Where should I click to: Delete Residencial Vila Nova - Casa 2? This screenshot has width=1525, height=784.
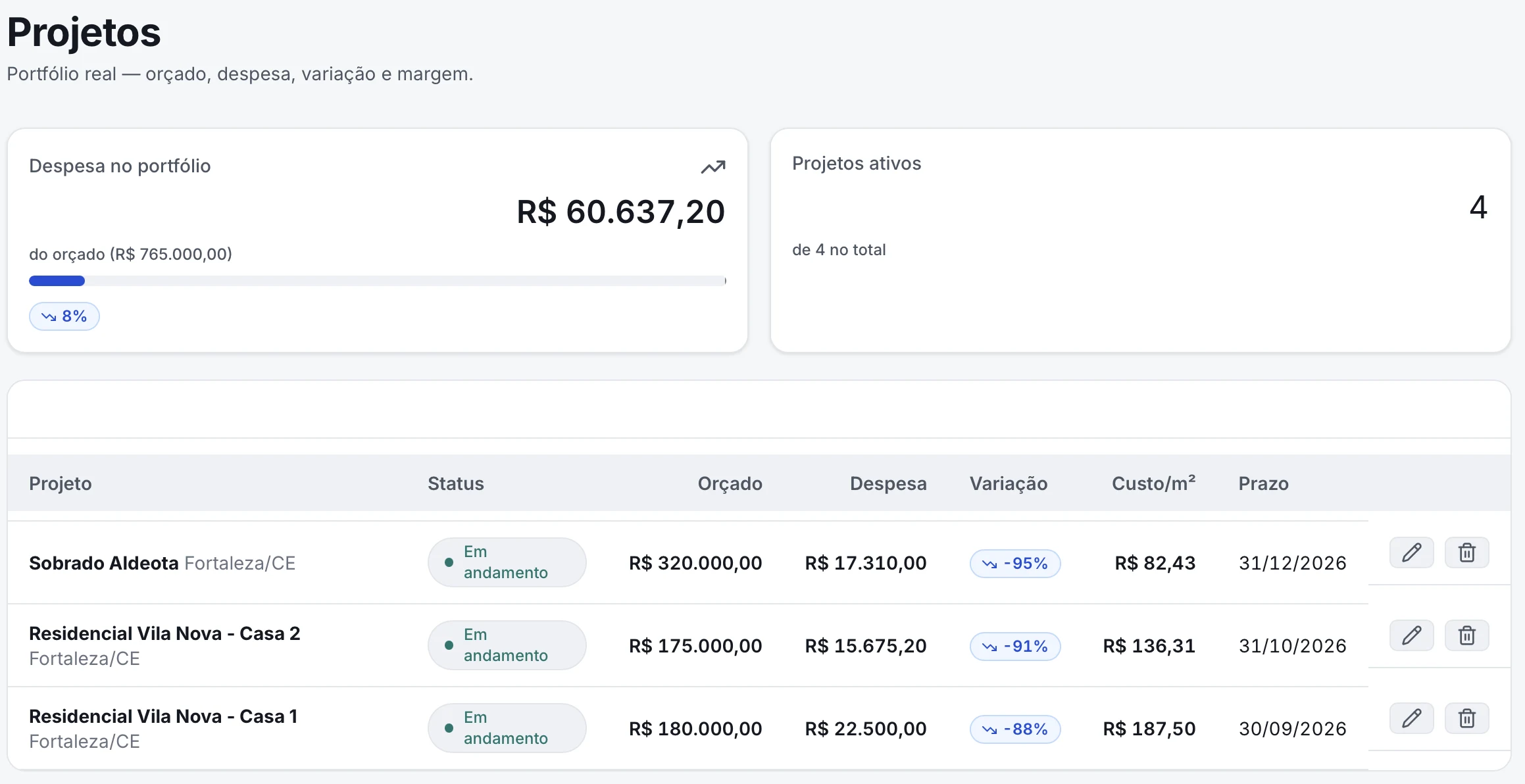pos(1466,635)
